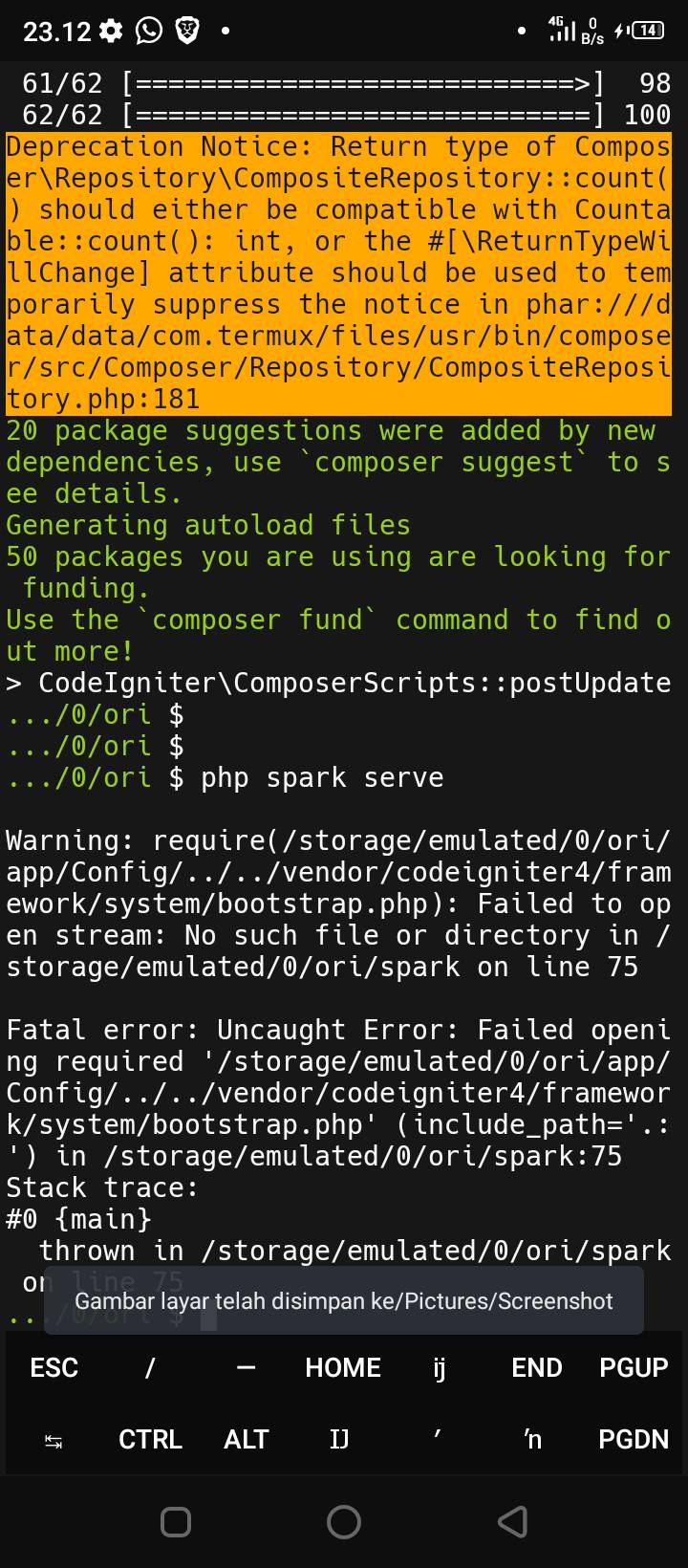Tap the tab arrows key icon
The width and height of the screenshot is (688, 1568).
pos(54,1439)
